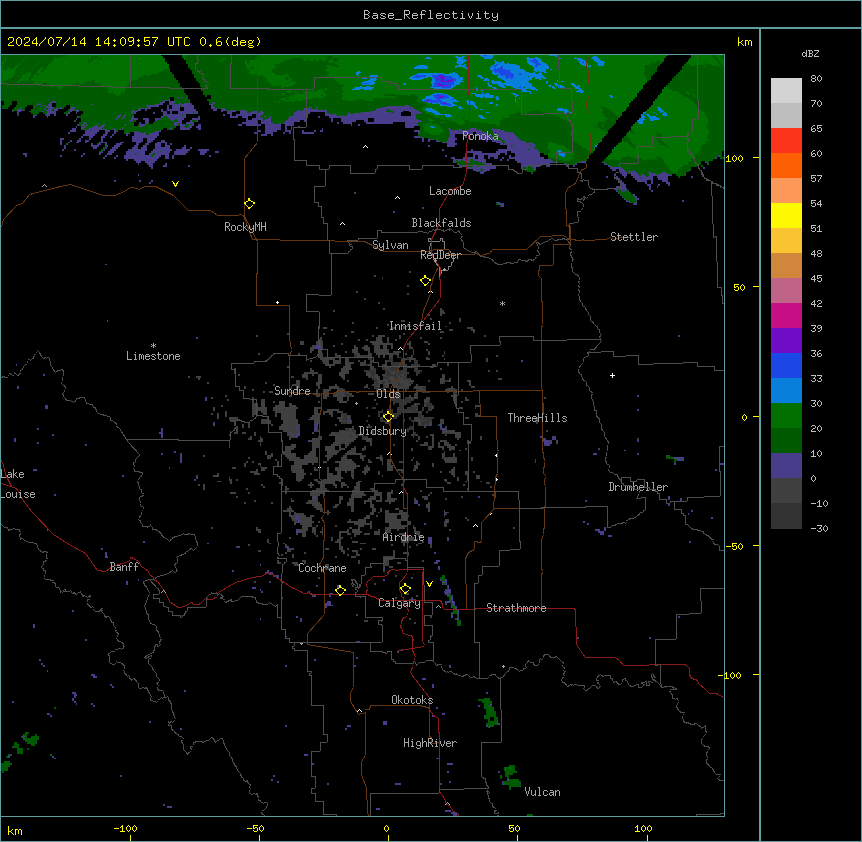Select the Innisfail map label
The image size is (862, 842).
point(416,326)
